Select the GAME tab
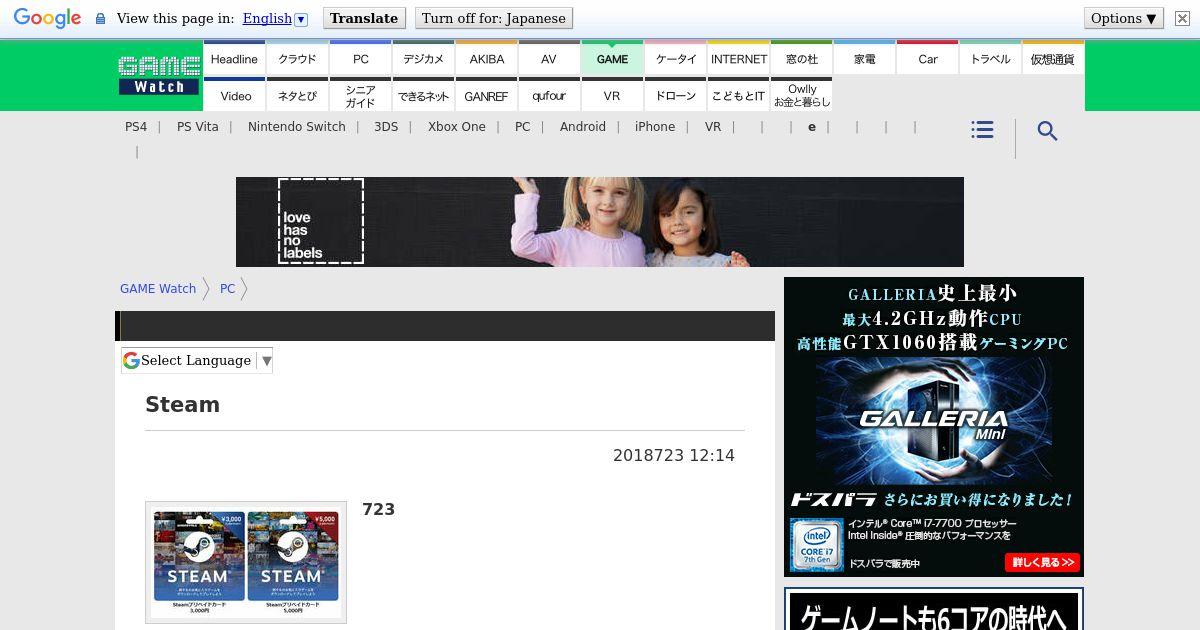This screenshot has width=1200, height=630. (x=612, y=59)
